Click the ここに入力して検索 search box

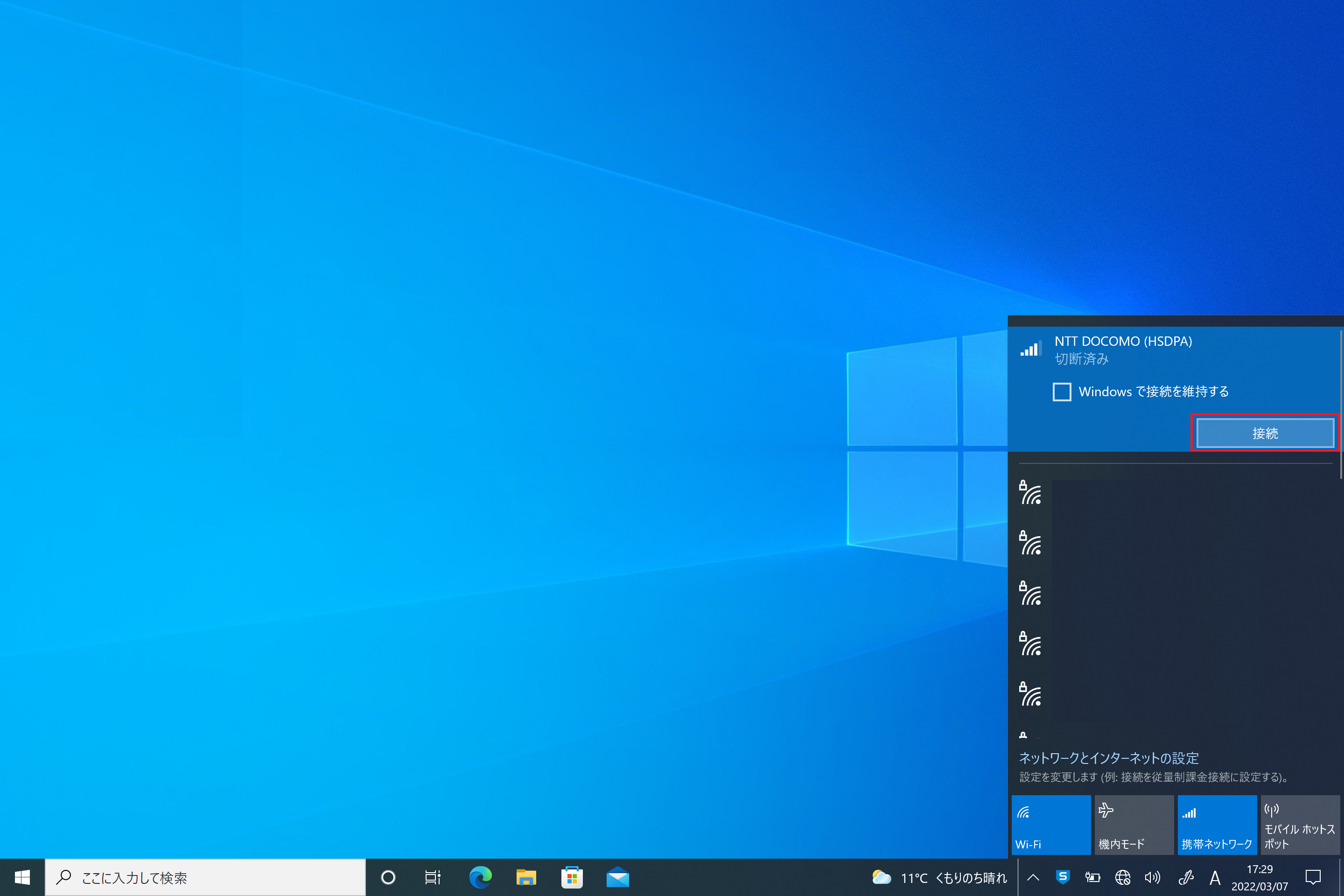coord(205,877)
